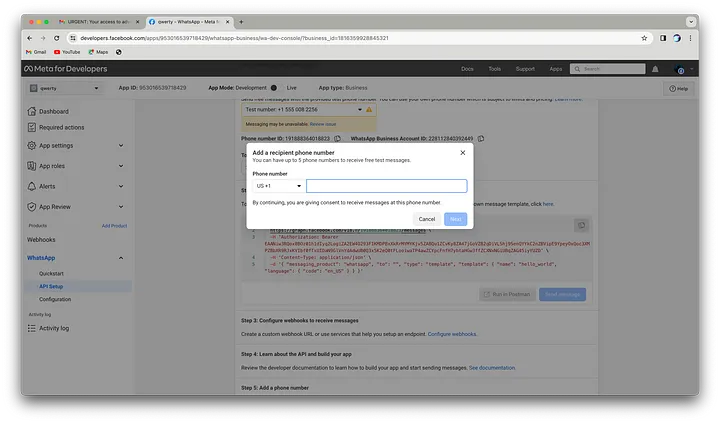Open the Configure webhooks link
The height and width of the screenshot is (423, 720).
pyautogui.click(x=452, y=334)
